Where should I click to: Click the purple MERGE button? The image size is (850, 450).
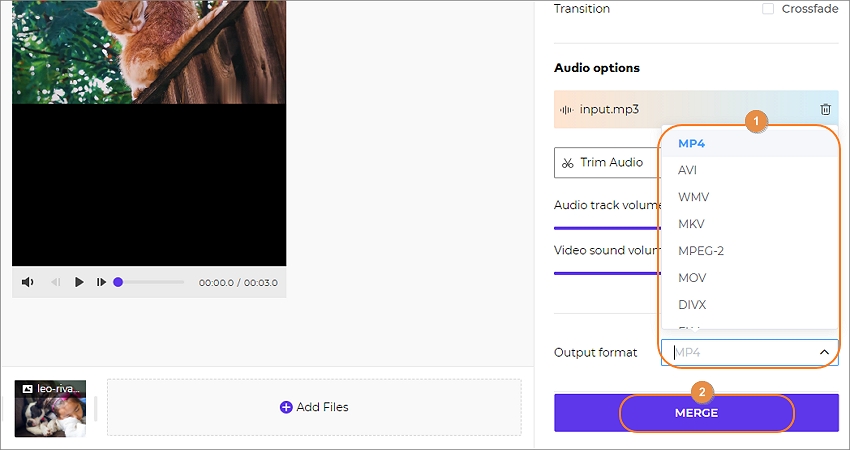pos(696,413)
